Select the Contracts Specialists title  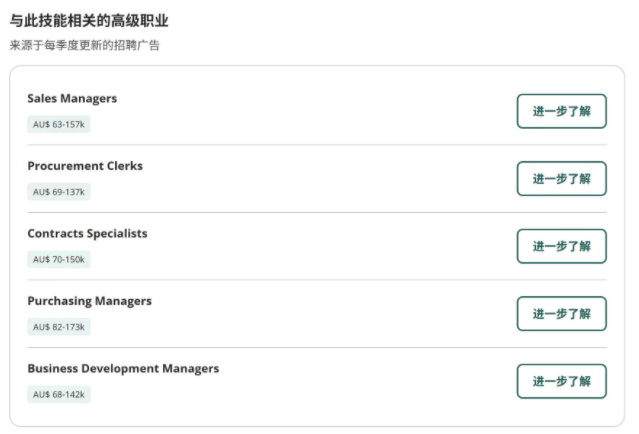[87, 234]
